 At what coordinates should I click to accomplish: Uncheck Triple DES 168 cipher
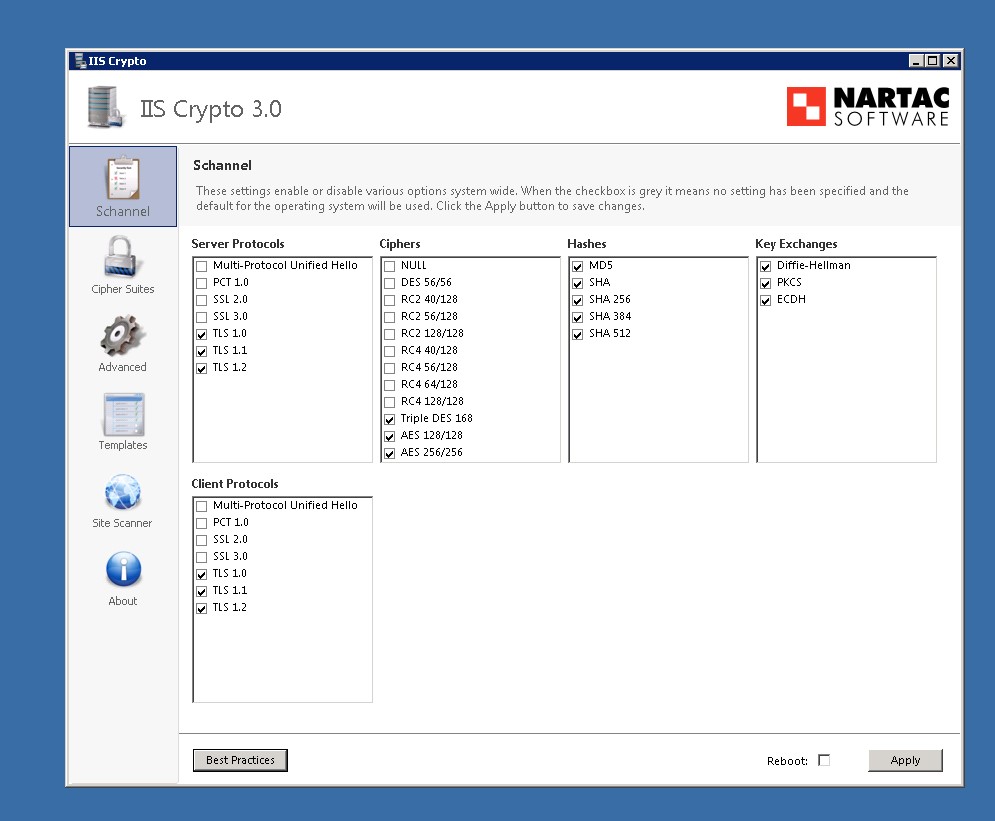390,419
